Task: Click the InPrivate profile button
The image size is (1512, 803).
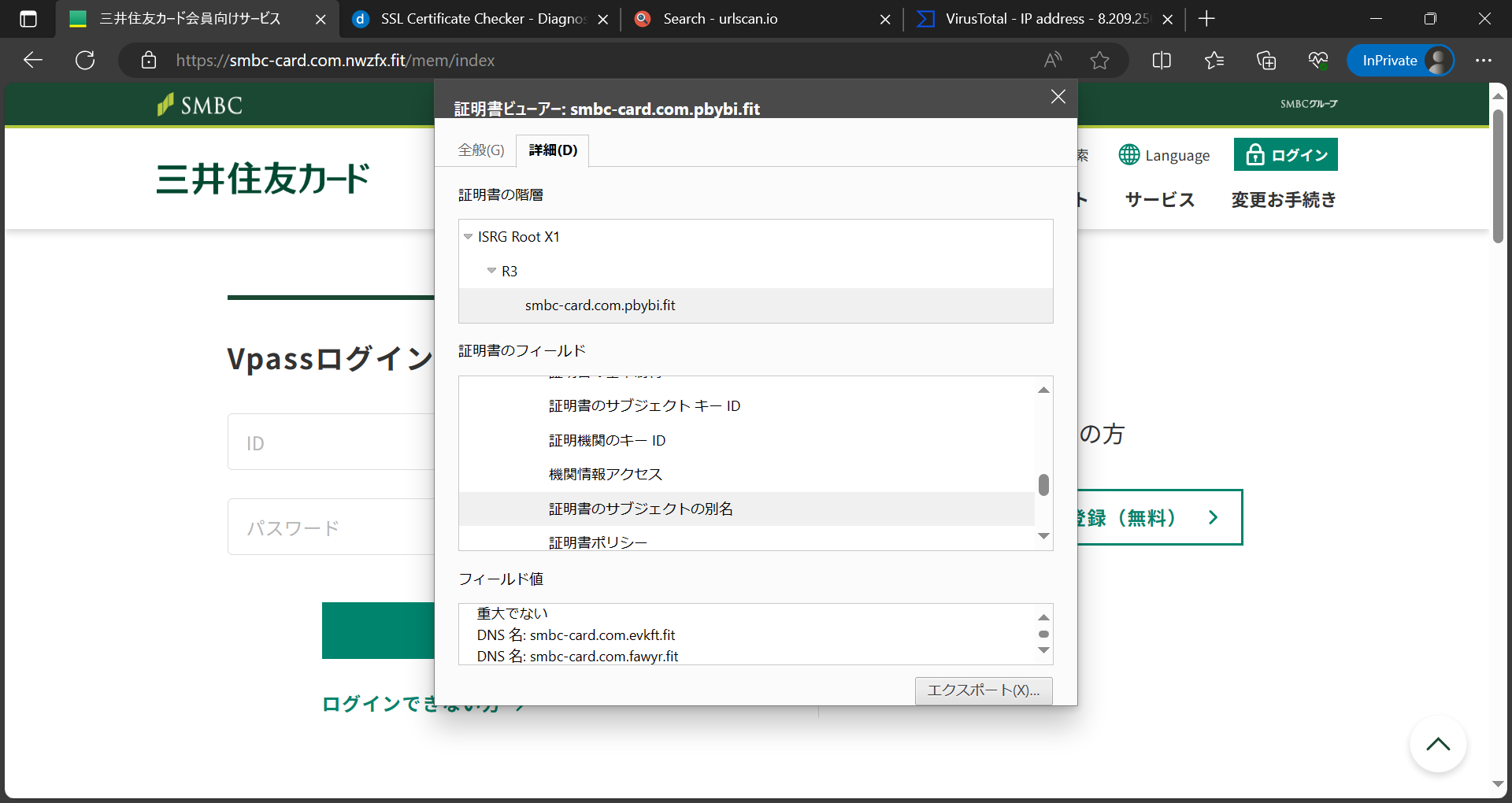Action: [1400, 61]
